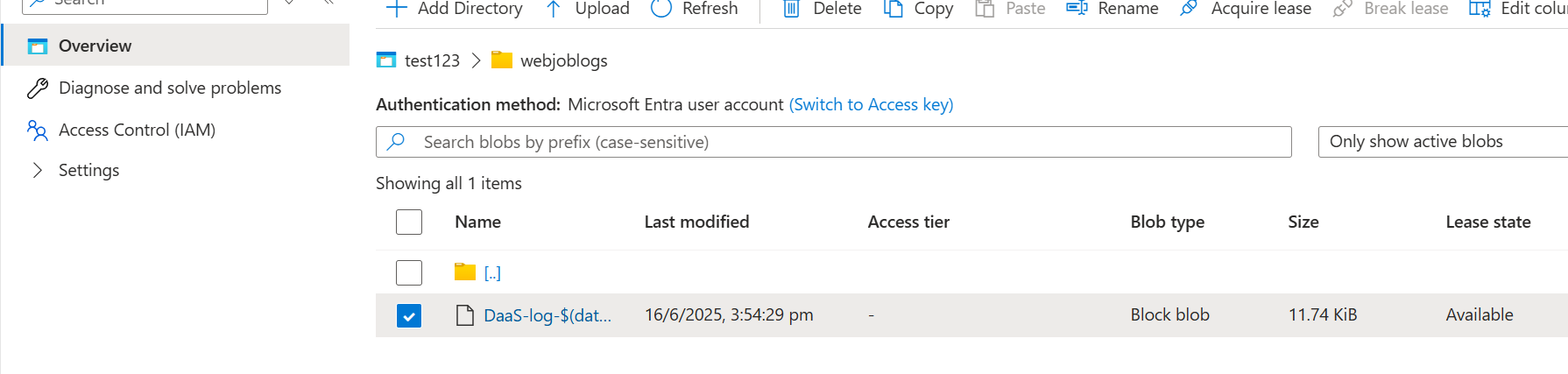Navigate to test123 container breadcrumb
Viewport: 1568px width, 374px height.
click(432, 60)
